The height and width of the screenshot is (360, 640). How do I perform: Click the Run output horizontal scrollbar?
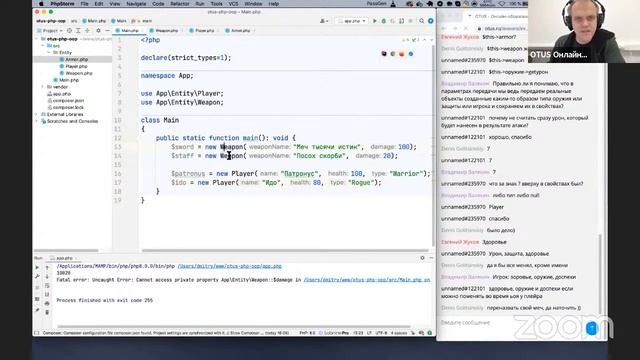233,327
